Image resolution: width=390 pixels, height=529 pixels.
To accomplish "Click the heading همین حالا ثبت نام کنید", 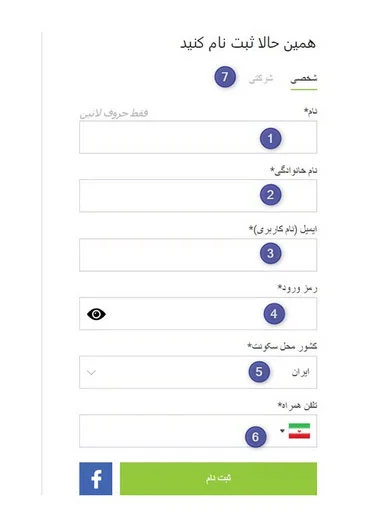I will coord(248,43).
